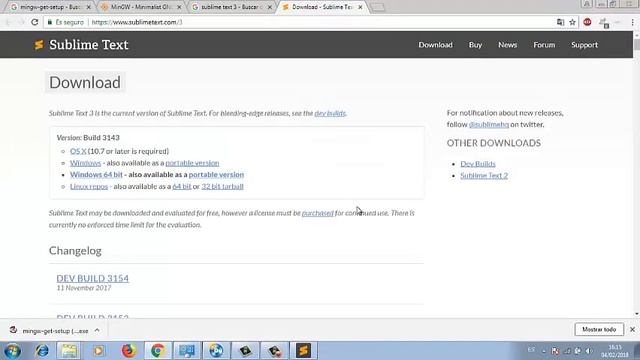Click the Mostrar todo downloads button
This screenshot has width=640, height=360.
599,329
